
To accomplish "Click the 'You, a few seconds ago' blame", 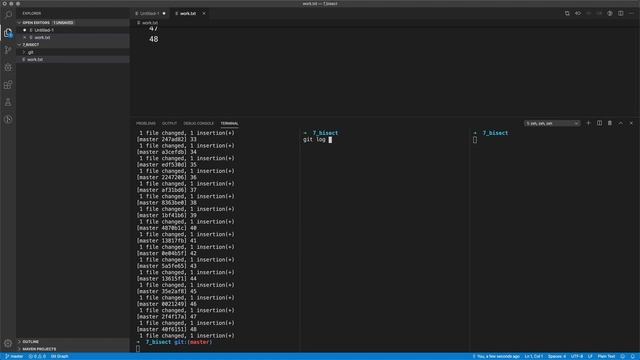I will click(x=496, y=356).
